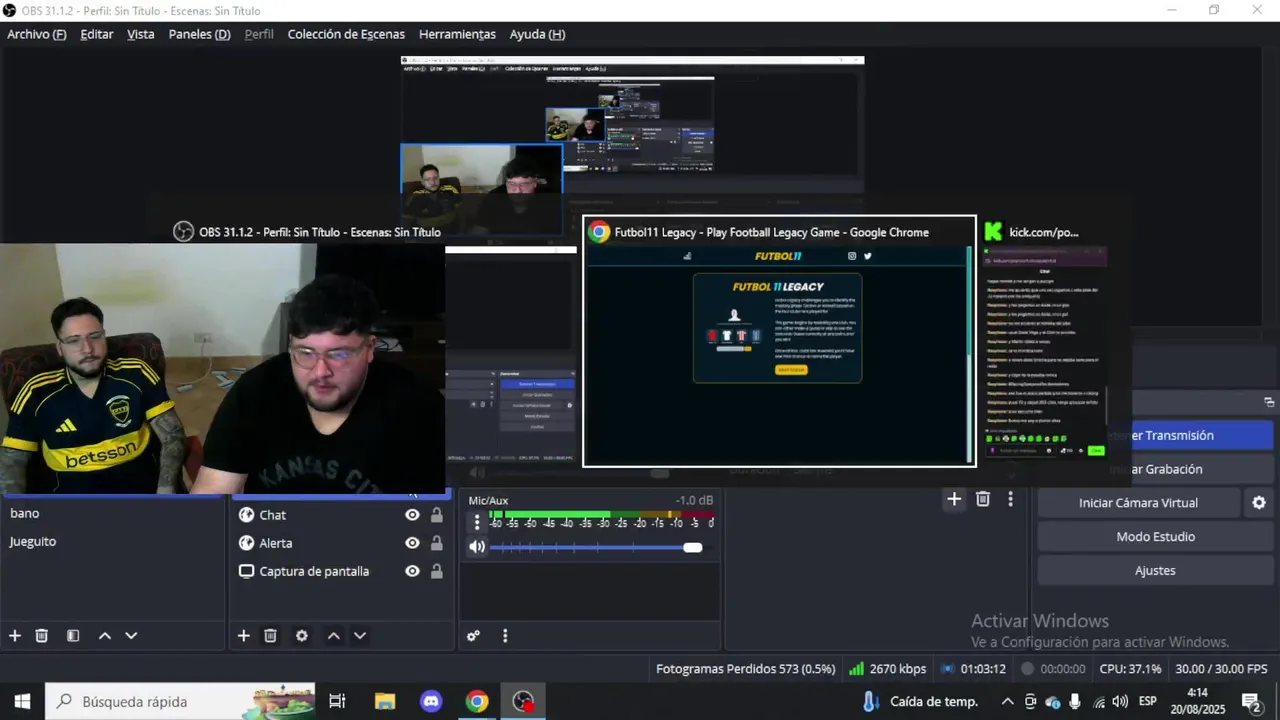Click OBS Studio taskbar icon
Image resolution: width=1280 pixels, height=720 pixels.
[x=523, y=702]
